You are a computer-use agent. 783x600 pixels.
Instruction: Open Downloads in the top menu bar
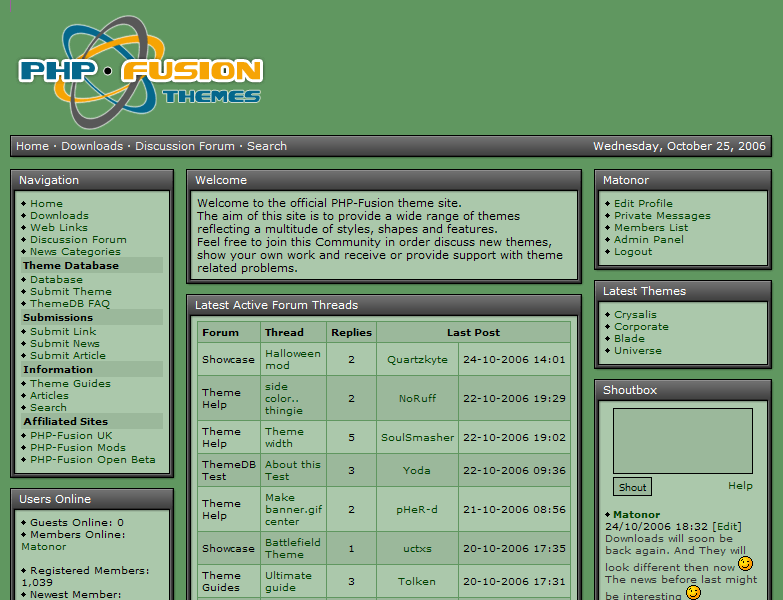[92, 146]
